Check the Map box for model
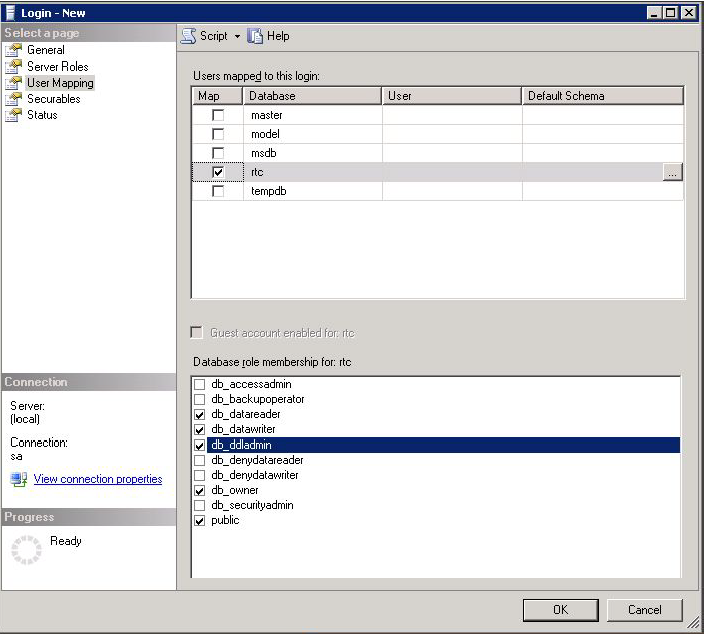Image resolution: width=704 pixels, height=634 pixels. click(218, 134)
